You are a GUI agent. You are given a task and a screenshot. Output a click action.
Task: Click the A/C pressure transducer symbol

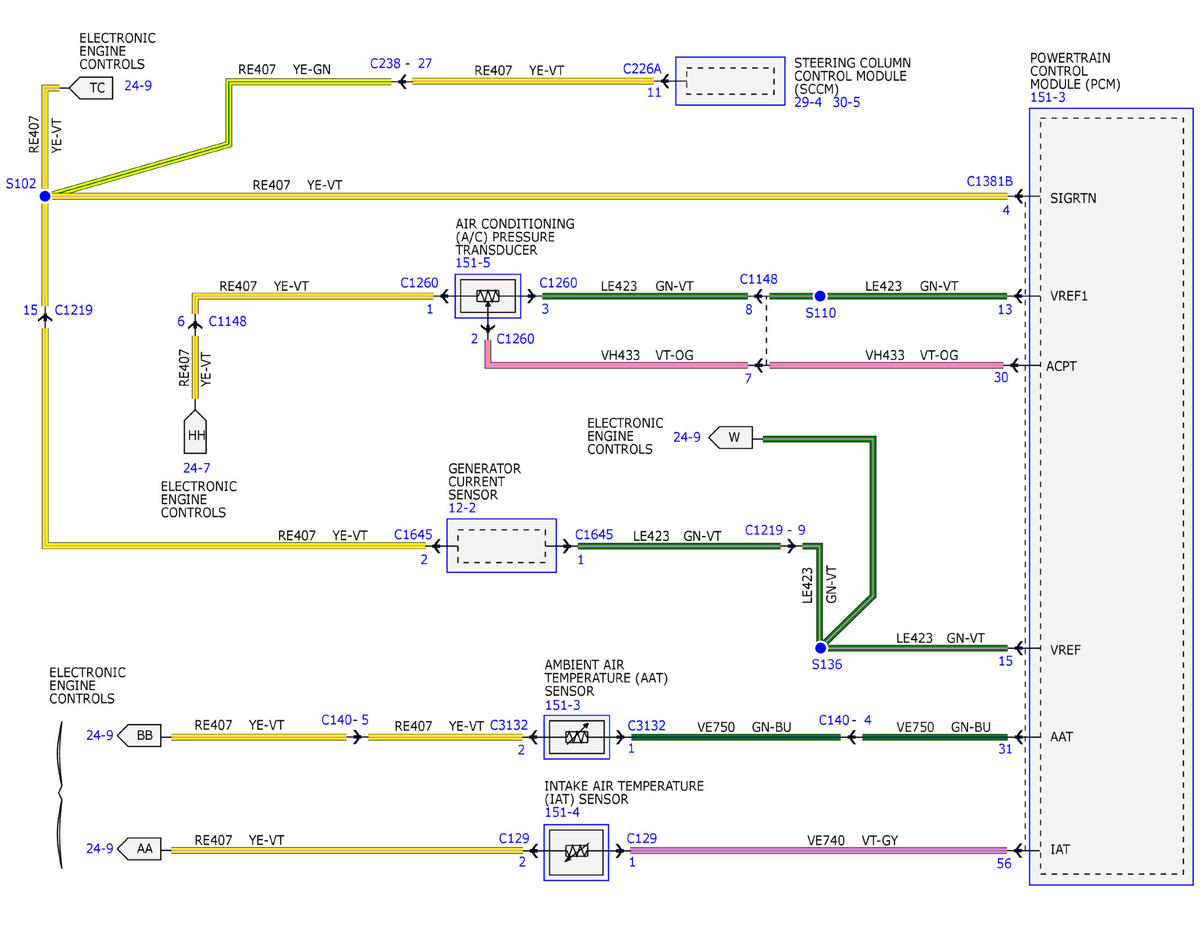click(487, 296)
